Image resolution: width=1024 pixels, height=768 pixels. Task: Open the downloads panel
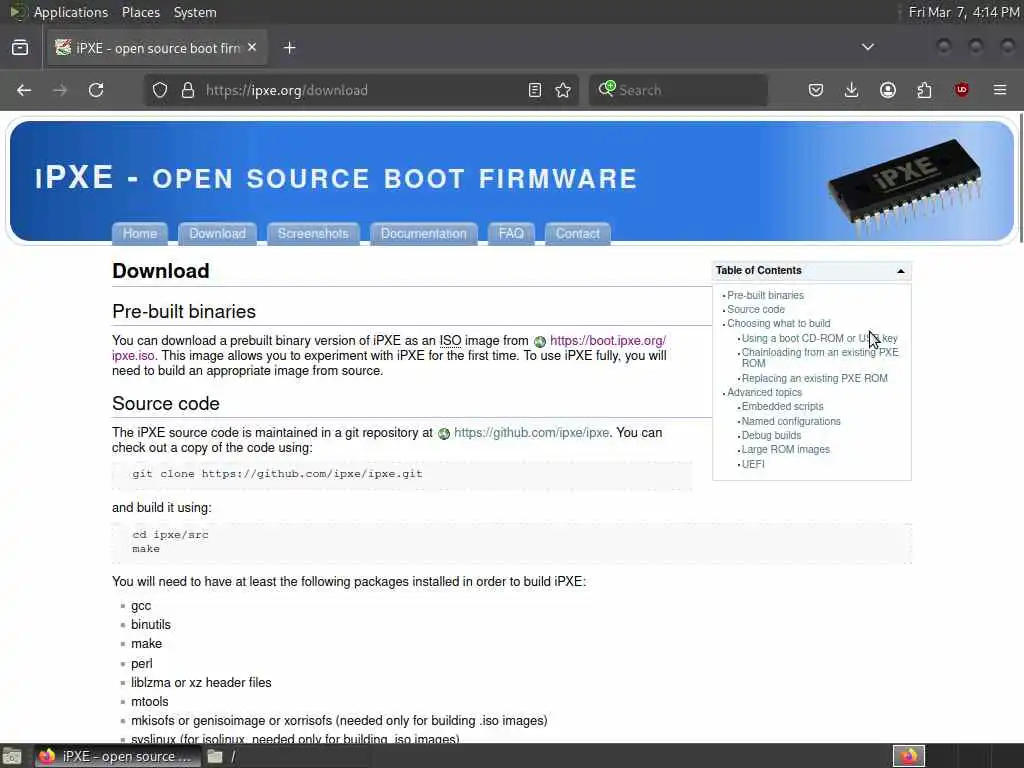click(852, 90)
